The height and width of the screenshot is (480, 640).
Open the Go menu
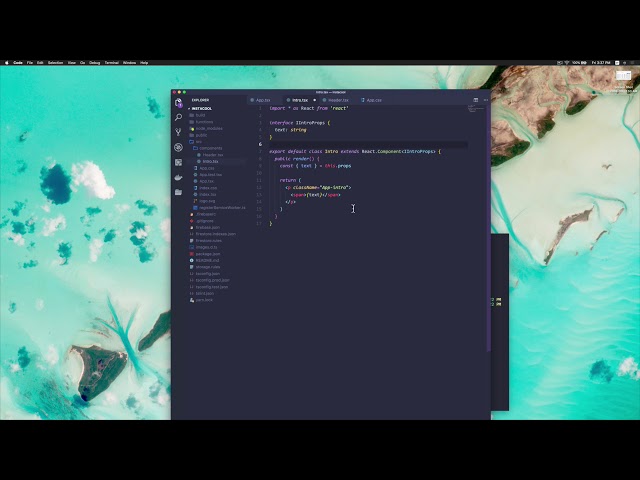[82, 63]
